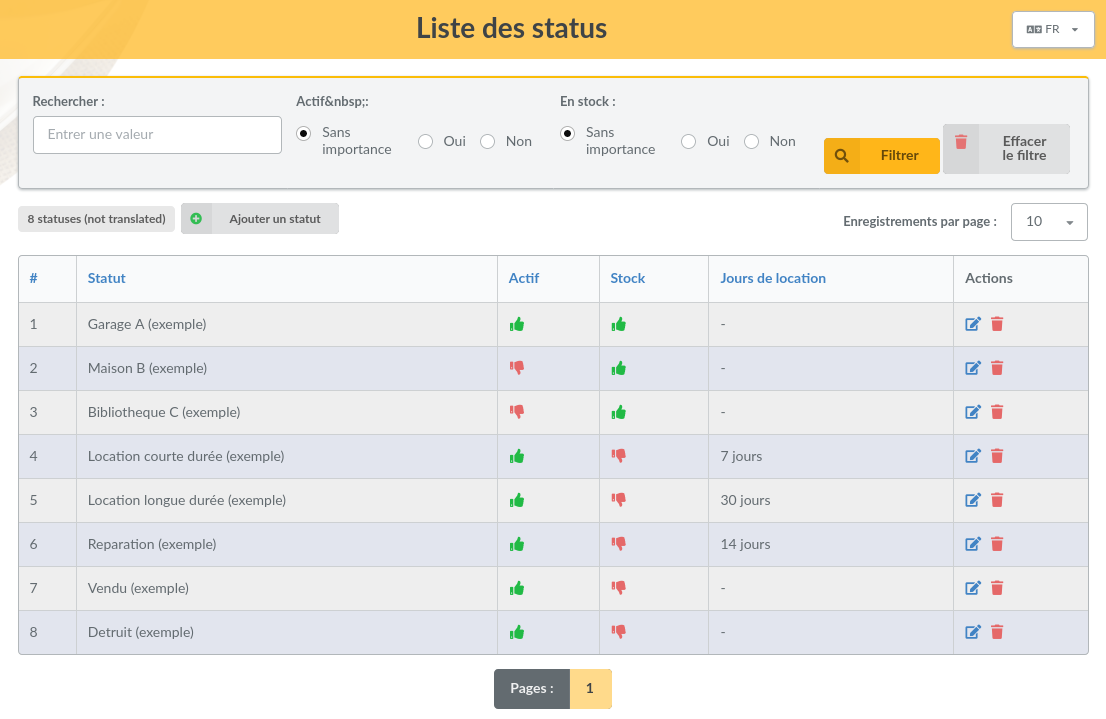This screenshot has width=1106, height=719.
Task: Select Actif 'Non' radio option
Action: (487, 142)
